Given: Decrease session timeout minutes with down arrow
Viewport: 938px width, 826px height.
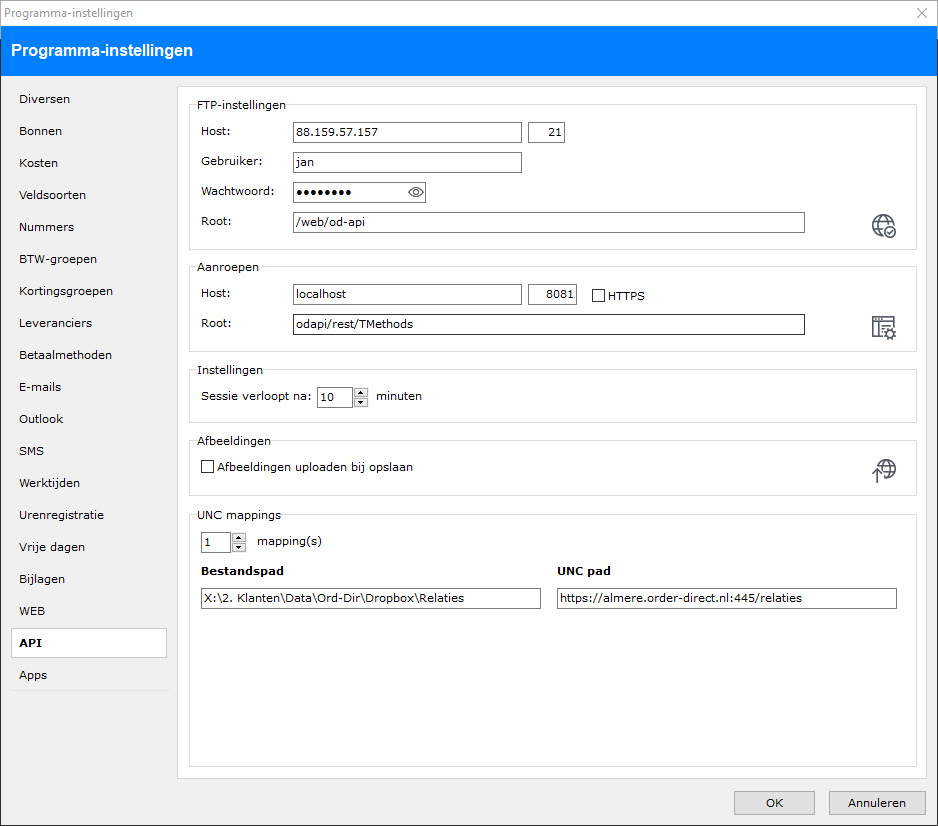Looking at the screenshot, I should pos(361,402).
